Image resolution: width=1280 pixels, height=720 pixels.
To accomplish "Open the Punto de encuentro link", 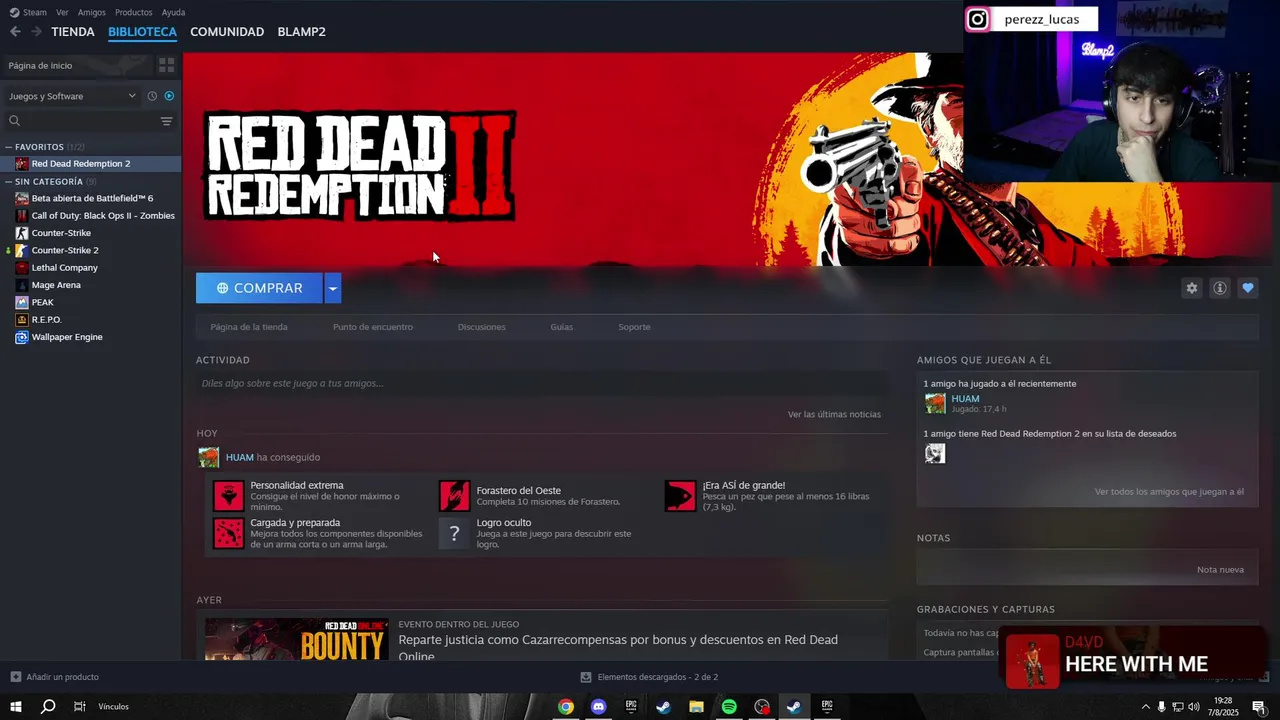I will 373,327.
